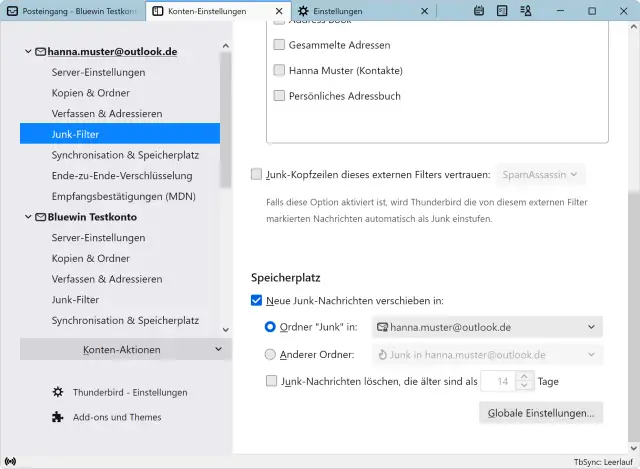Viewport: 640px width, 469px height.
Task: Click the gear icon on Einstellungen tab
Action: point(303,11)
